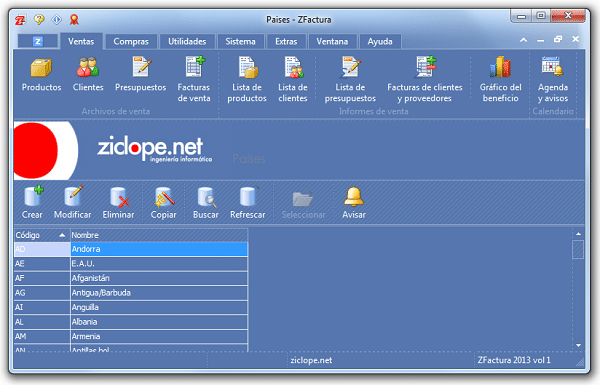This screenshot has height=385, width=600.
Task: Click the Modificar record icon
Action: (73, 196)
